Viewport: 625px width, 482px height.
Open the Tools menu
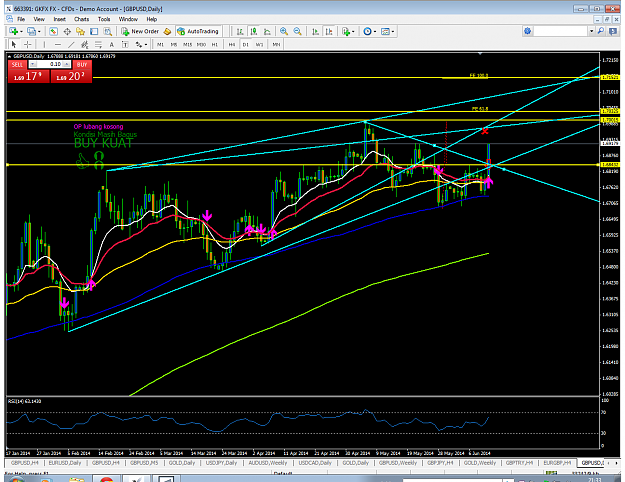[104, 19]
